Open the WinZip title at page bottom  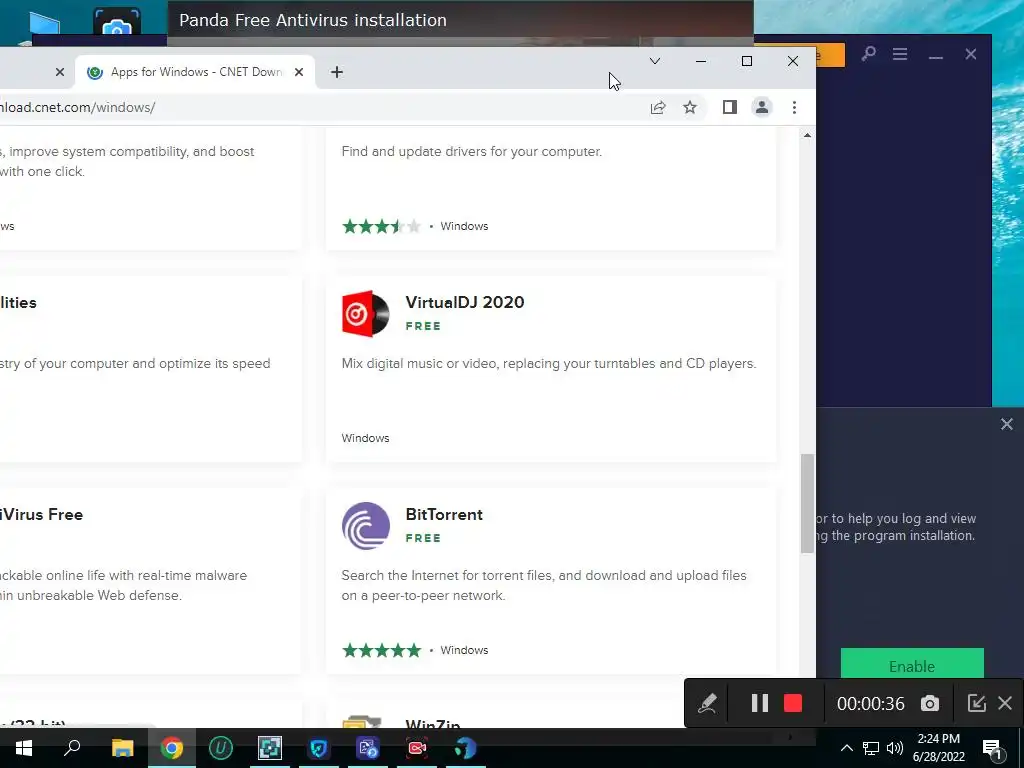(433, 724)
